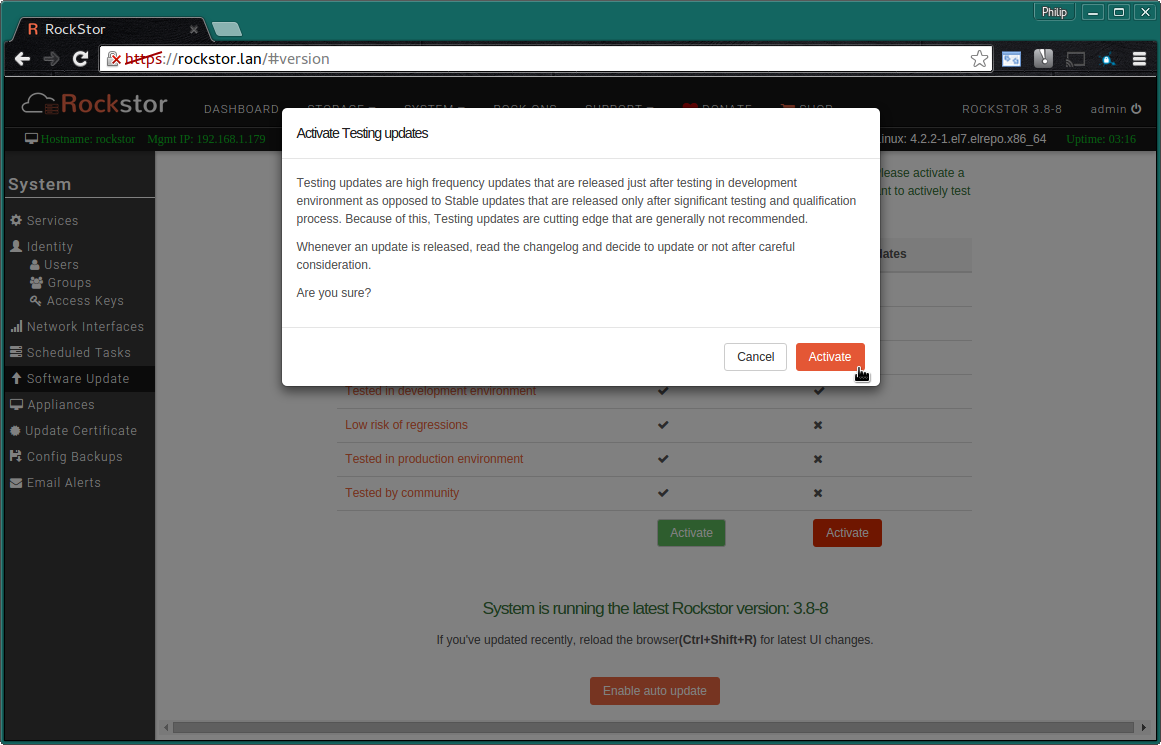Screen dimensions: 1161x745
Task: Open Access Keys via its key icon
Action: point(36,301)
